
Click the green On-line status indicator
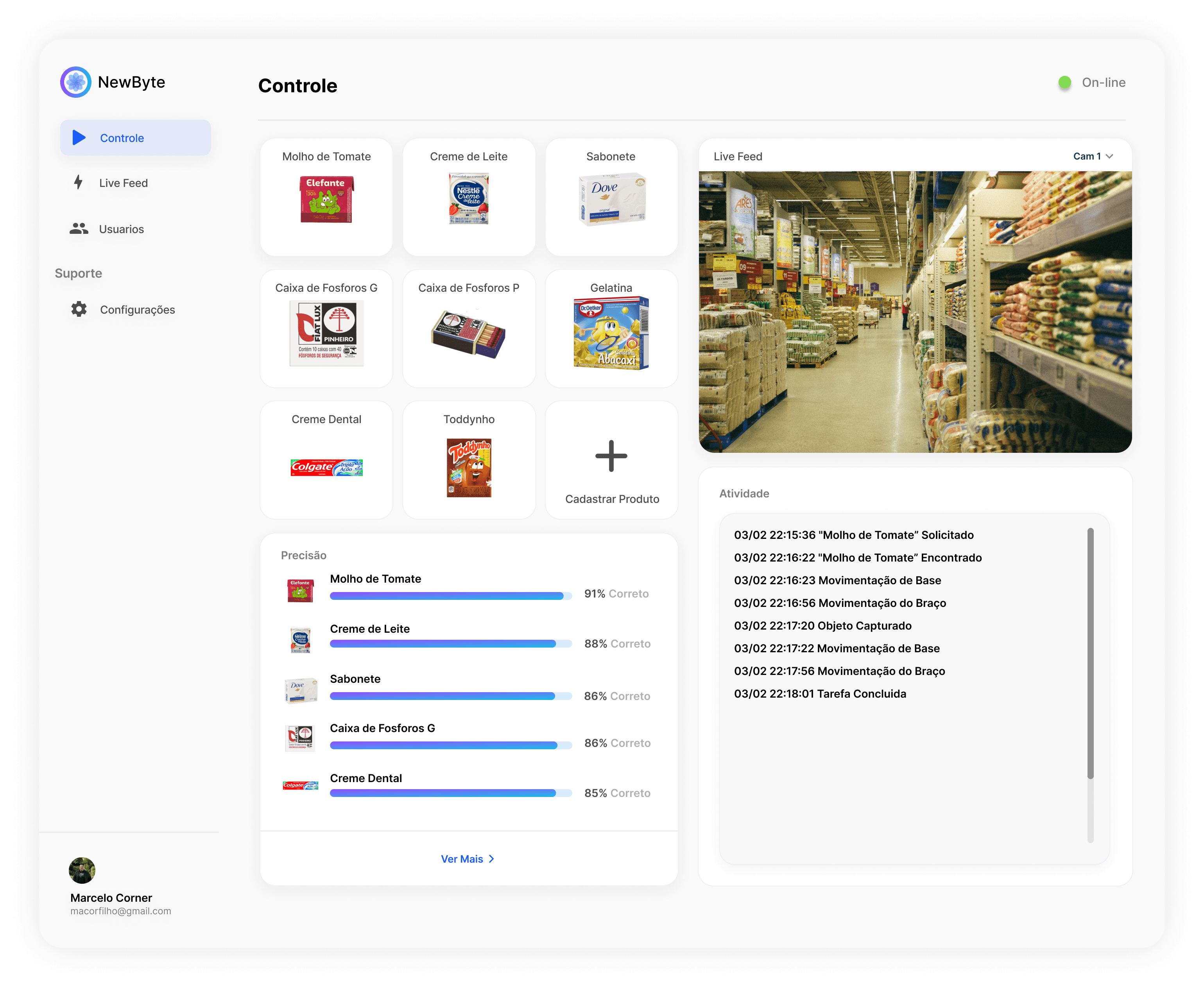tap(1064, 83)
